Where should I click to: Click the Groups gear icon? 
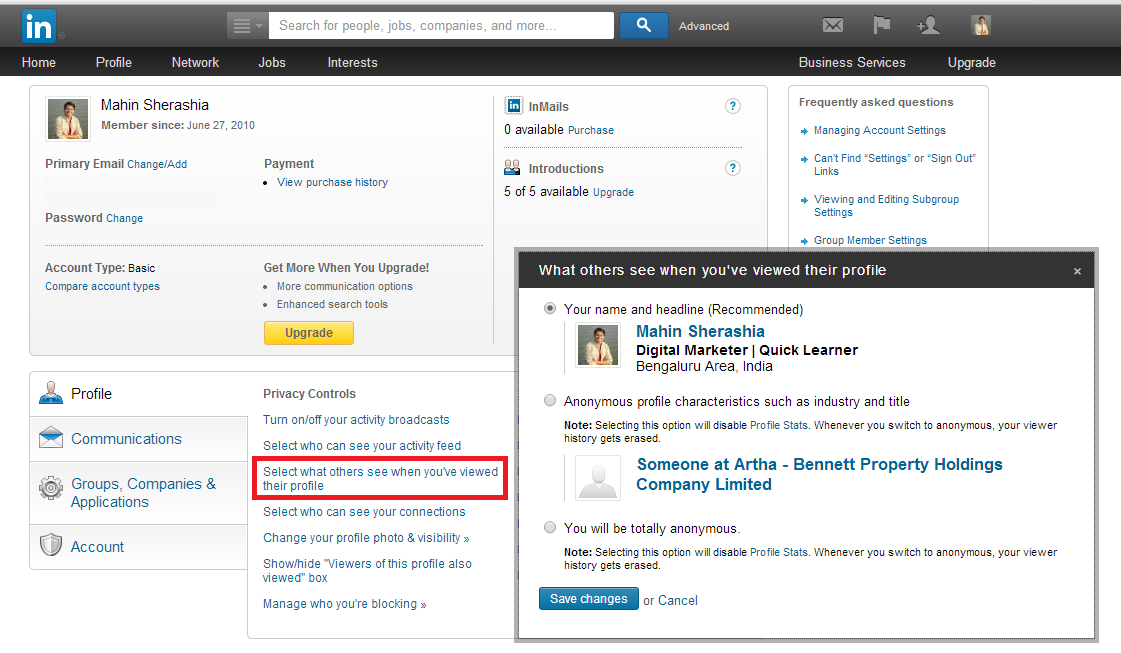[51, 488]
